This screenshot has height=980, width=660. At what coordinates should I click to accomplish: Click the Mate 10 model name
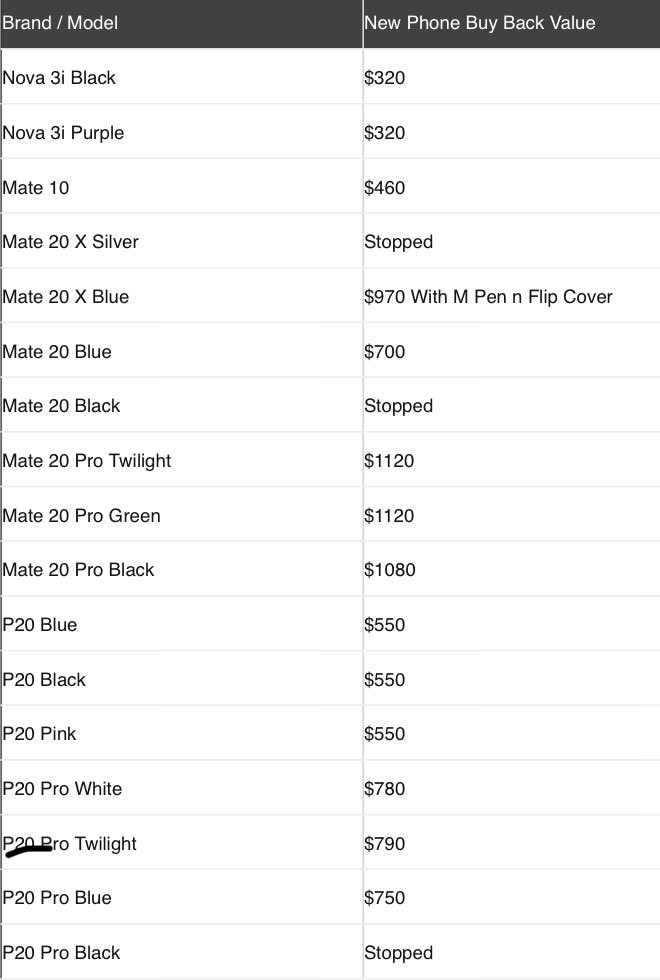pos(36,188)
